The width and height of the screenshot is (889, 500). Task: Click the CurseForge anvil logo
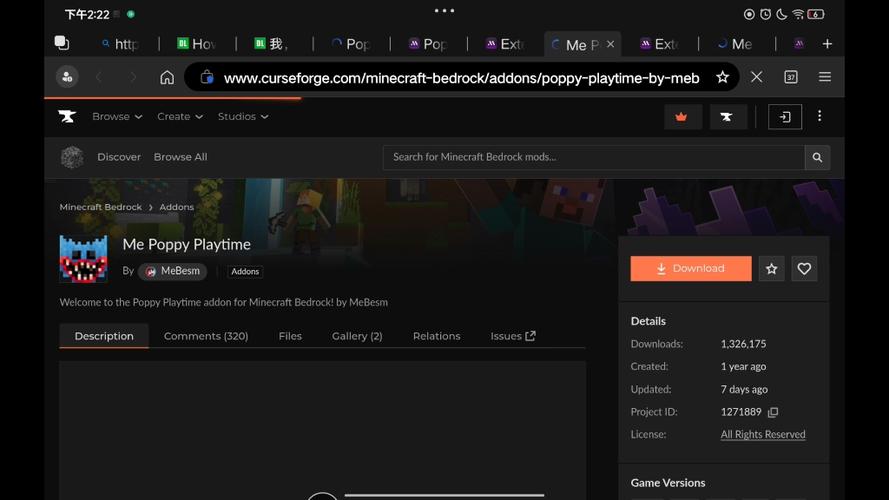67,116
